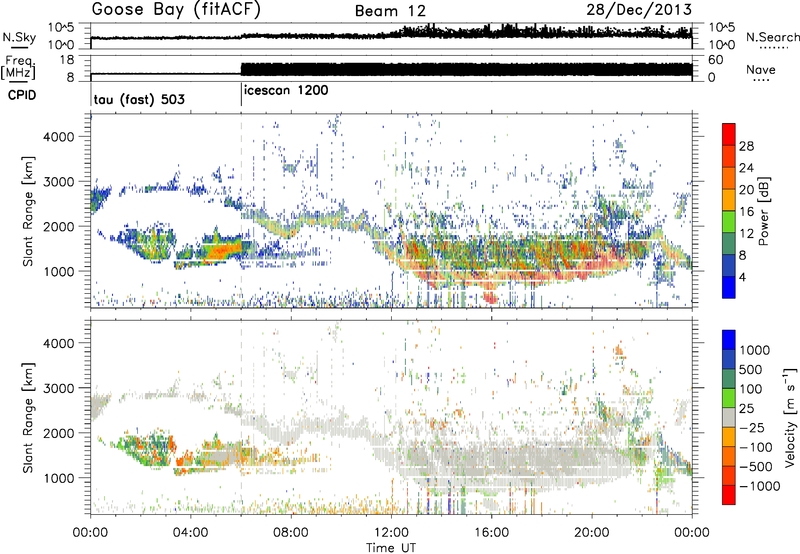Click the red bottom of the velocity colorbar

tap(729, 495)
